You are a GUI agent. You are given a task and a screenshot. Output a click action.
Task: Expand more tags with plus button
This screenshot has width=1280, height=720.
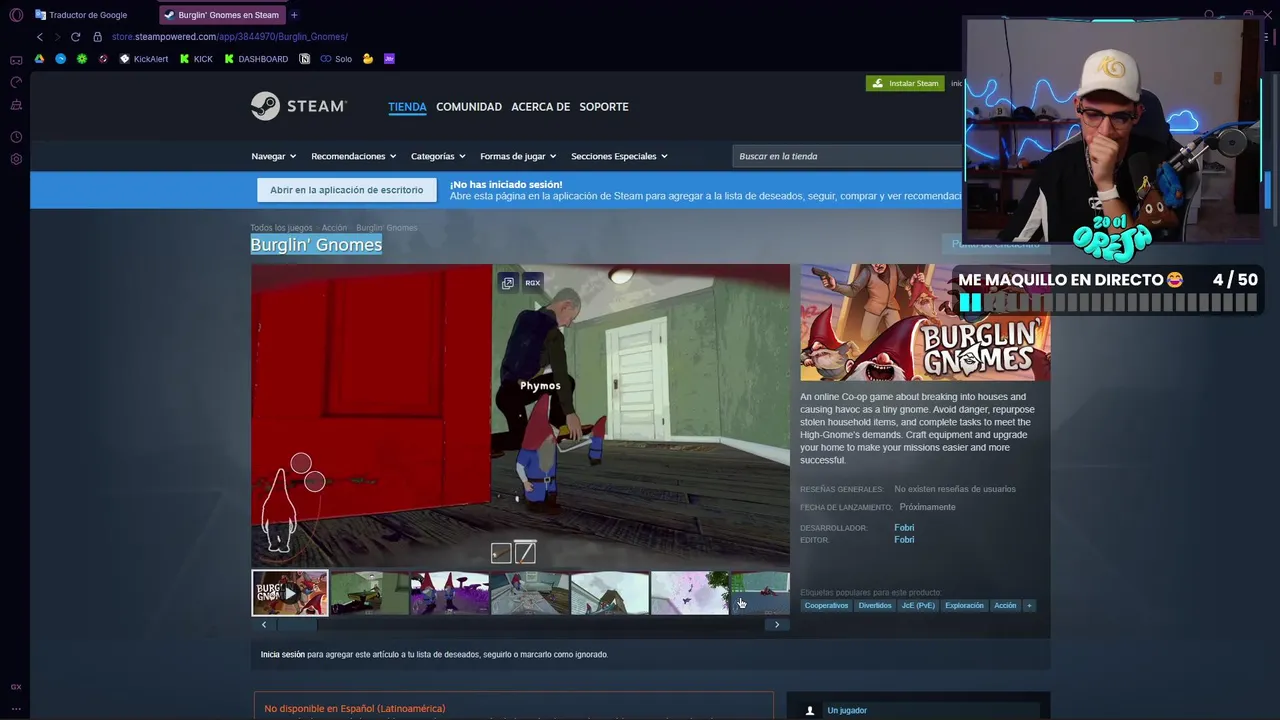[1028, 605]
